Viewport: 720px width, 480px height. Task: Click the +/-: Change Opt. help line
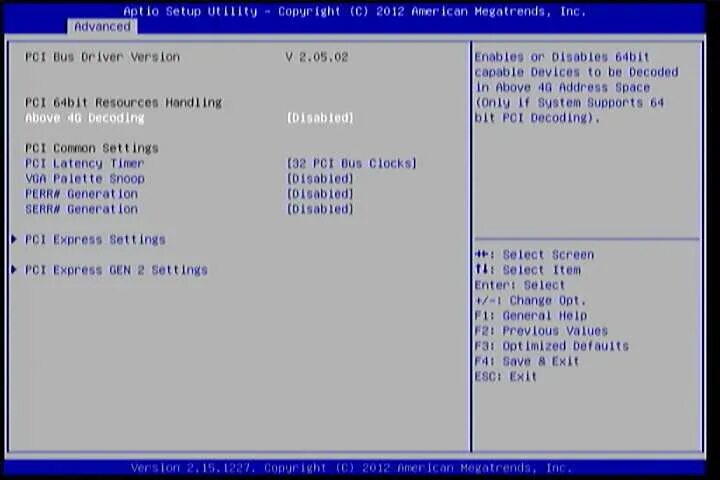coord(530,300)
